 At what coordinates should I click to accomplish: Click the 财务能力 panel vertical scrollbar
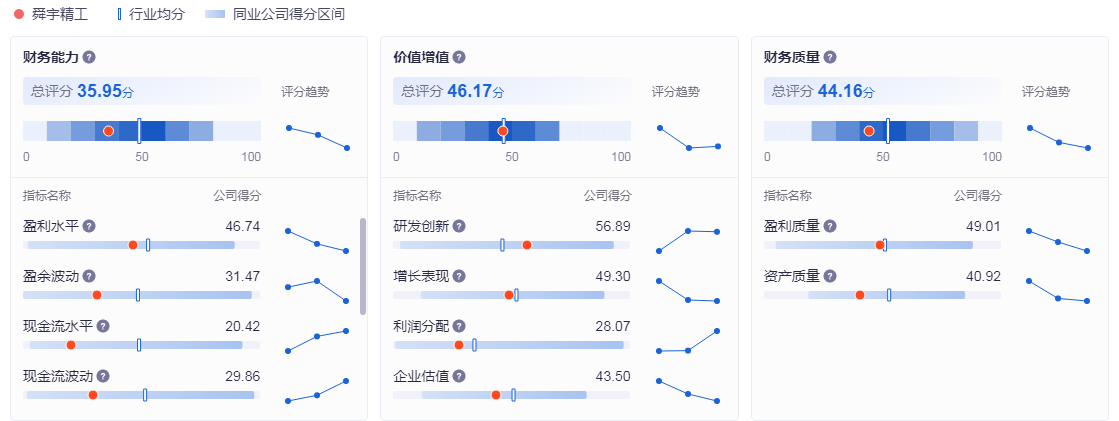(x=362, y=265)
